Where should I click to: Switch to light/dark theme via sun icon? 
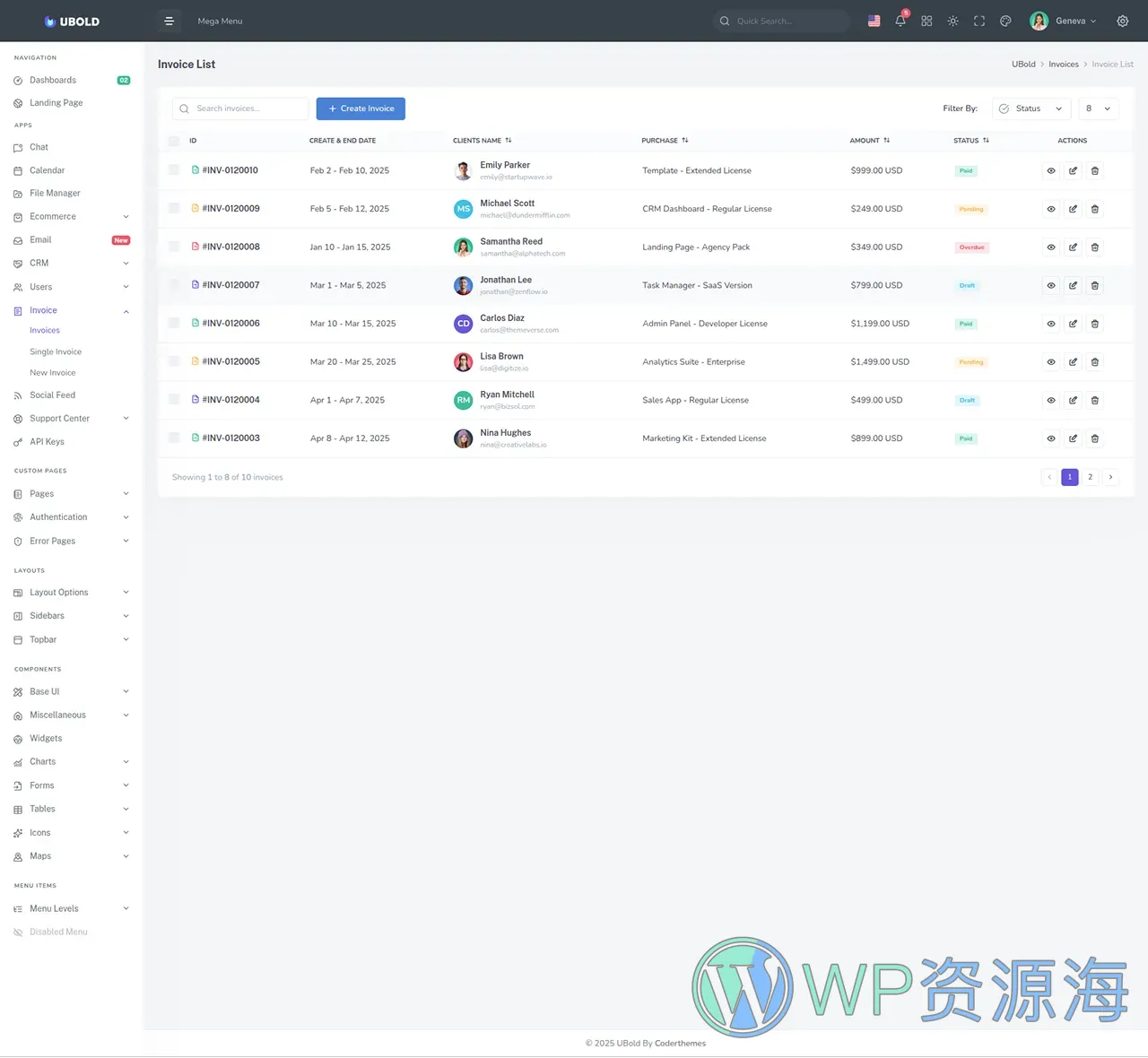(952, 21)
